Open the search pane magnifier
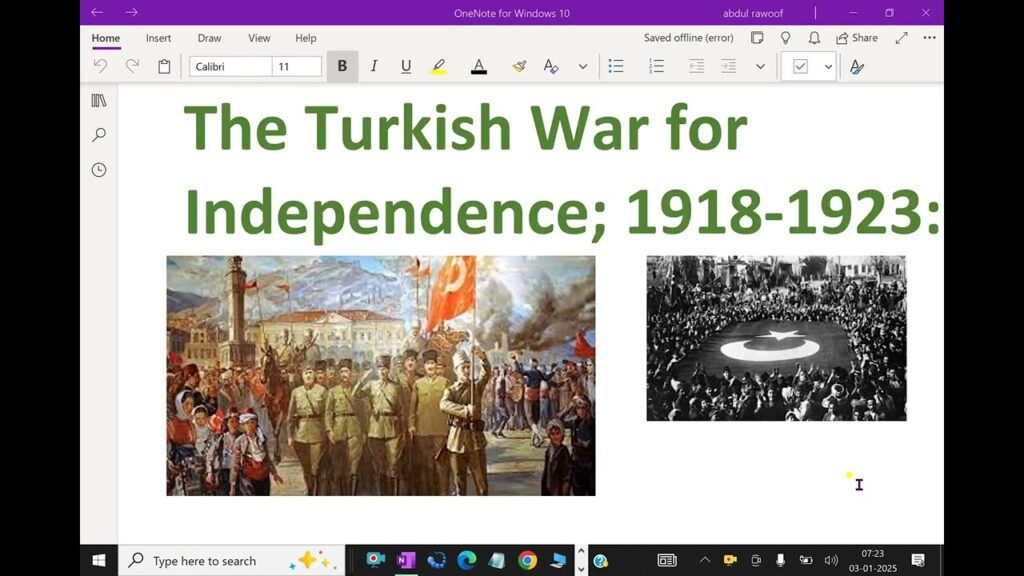This screenshot has height=576, width=1024. (x=99, y=135)
